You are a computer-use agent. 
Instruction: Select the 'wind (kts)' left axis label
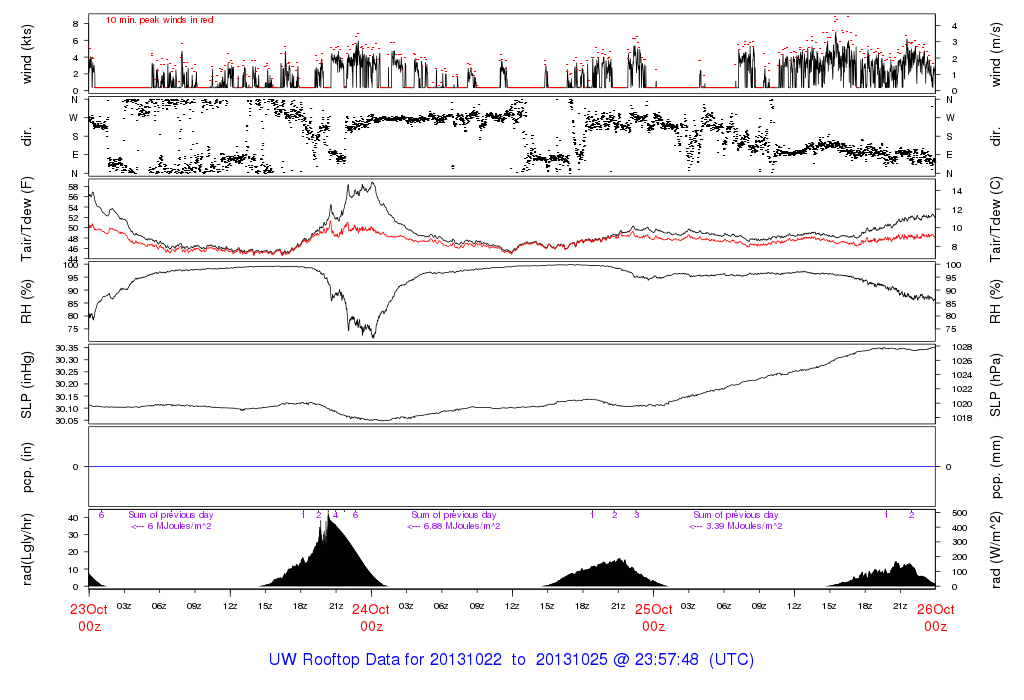(x=28, y=50)
